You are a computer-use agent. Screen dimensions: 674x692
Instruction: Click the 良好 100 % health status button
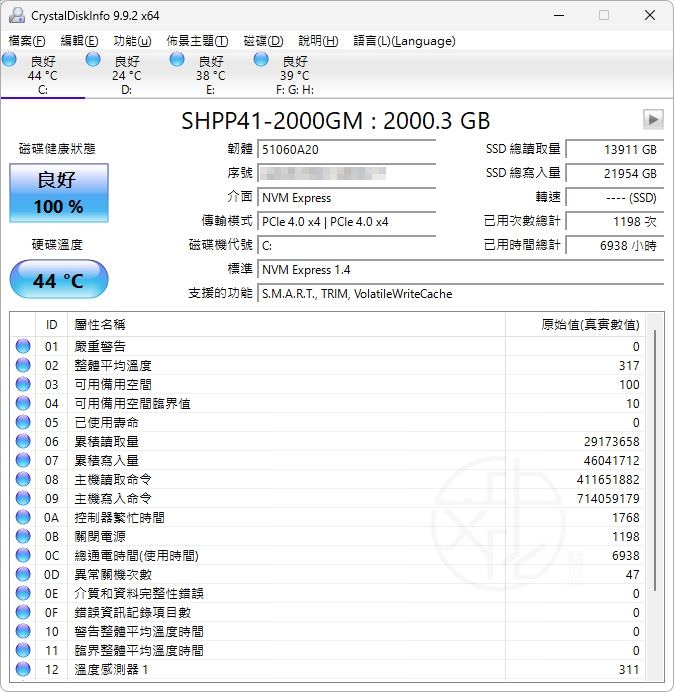pyautogui.click(x=59, y=193)
